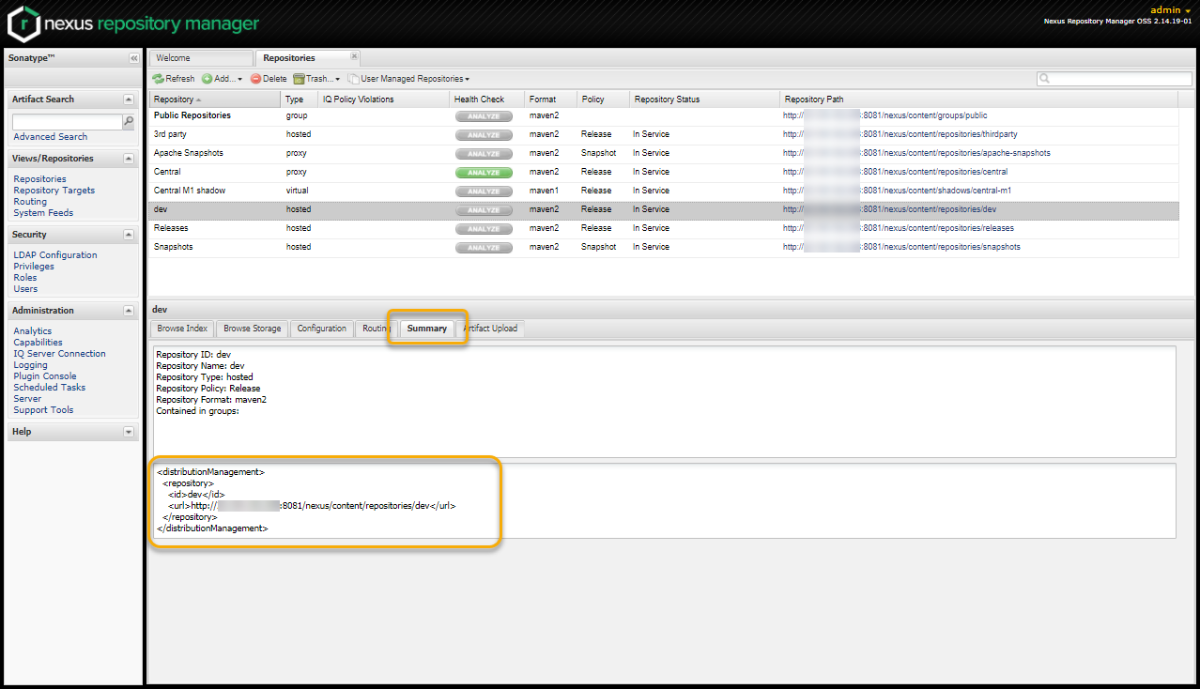Analyze the Public Repositories health check
Viewport: 1200px width, 689px height.
coord(484,116)
